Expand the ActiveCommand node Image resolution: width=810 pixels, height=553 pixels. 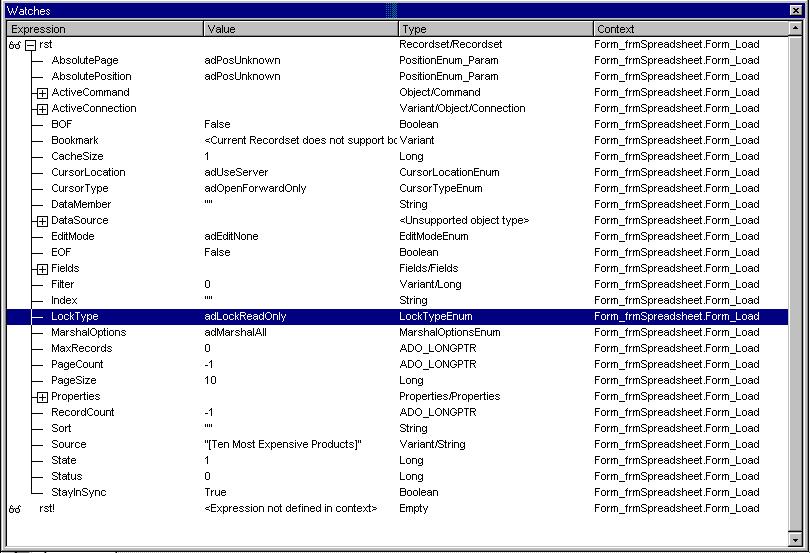42,93
